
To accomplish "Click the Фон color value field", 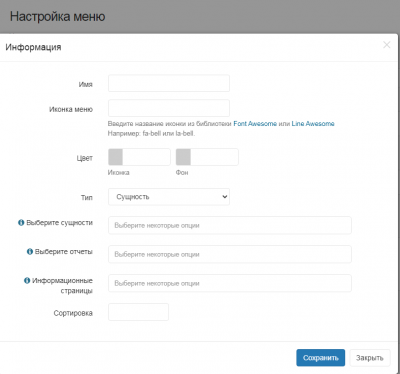I will coord(214,157).
